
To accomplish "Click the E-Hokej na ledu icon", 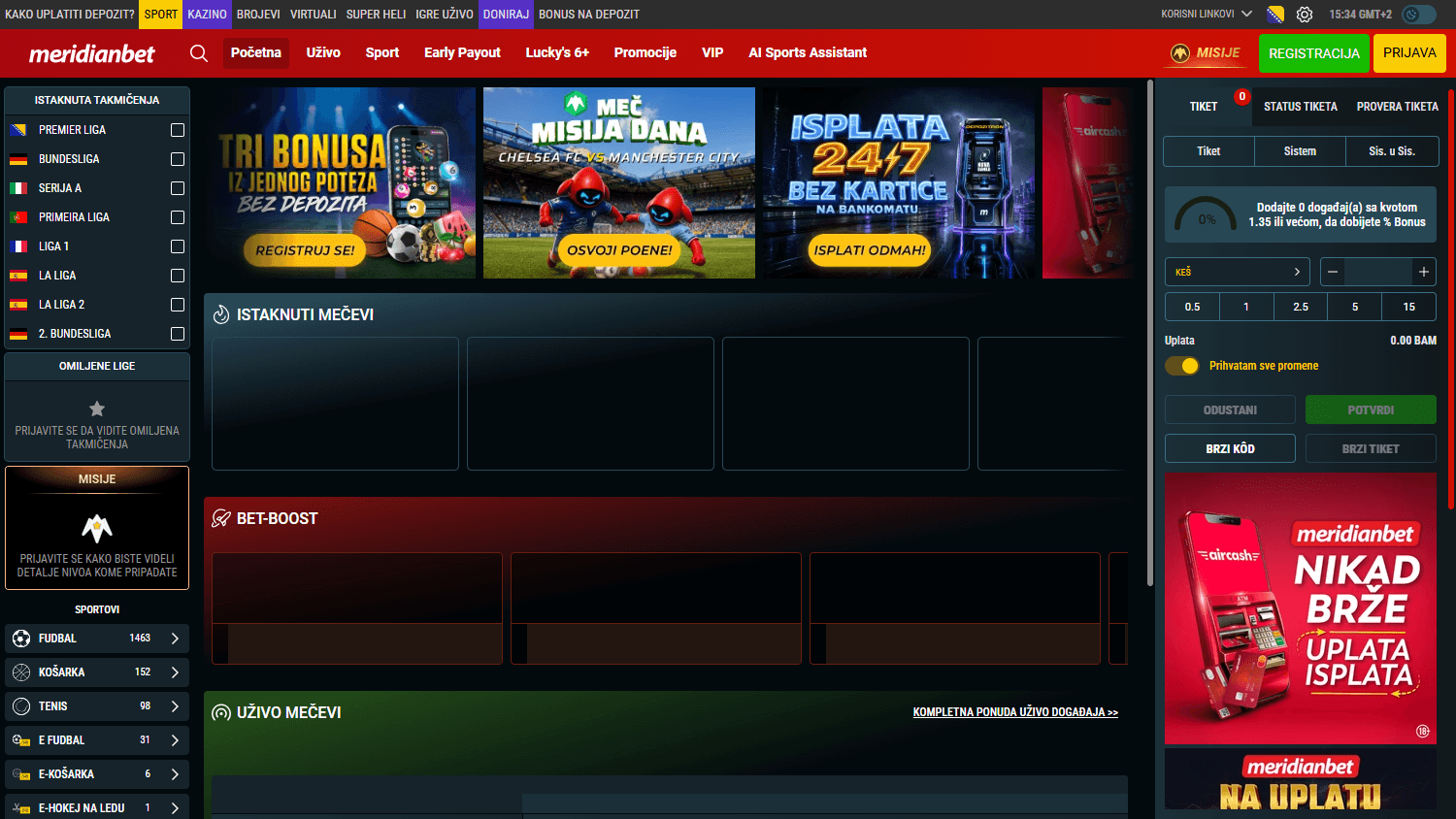I will [21, 808].
